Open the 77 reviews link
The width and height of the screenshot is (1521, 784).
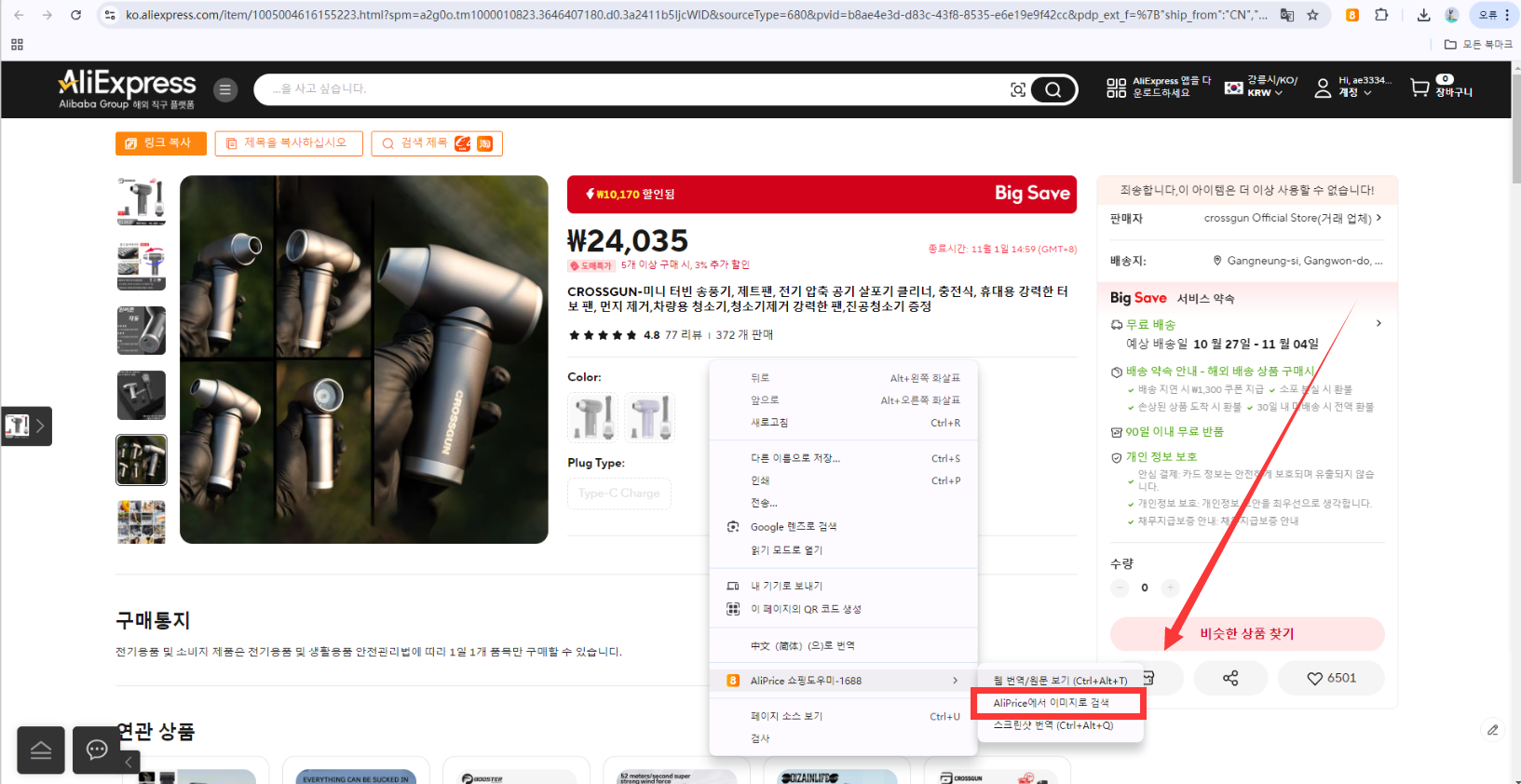click(684, 335)
